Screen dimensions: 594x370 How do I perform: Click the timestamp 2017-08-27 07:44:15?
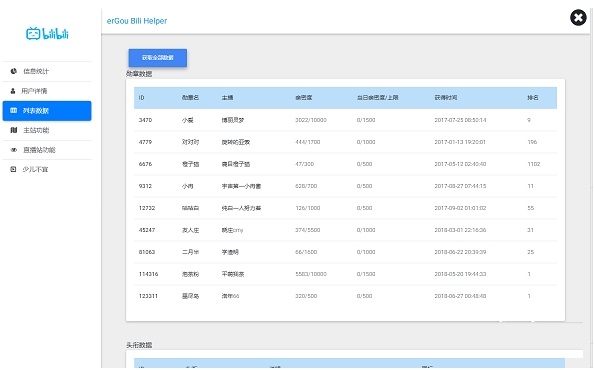click(x=460, y=186)
